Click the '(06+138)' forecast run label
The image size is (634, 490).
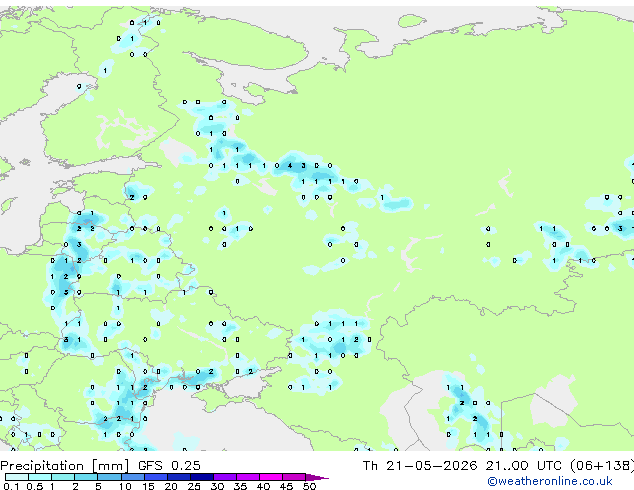pyautogui.click(x=602, y=466)
